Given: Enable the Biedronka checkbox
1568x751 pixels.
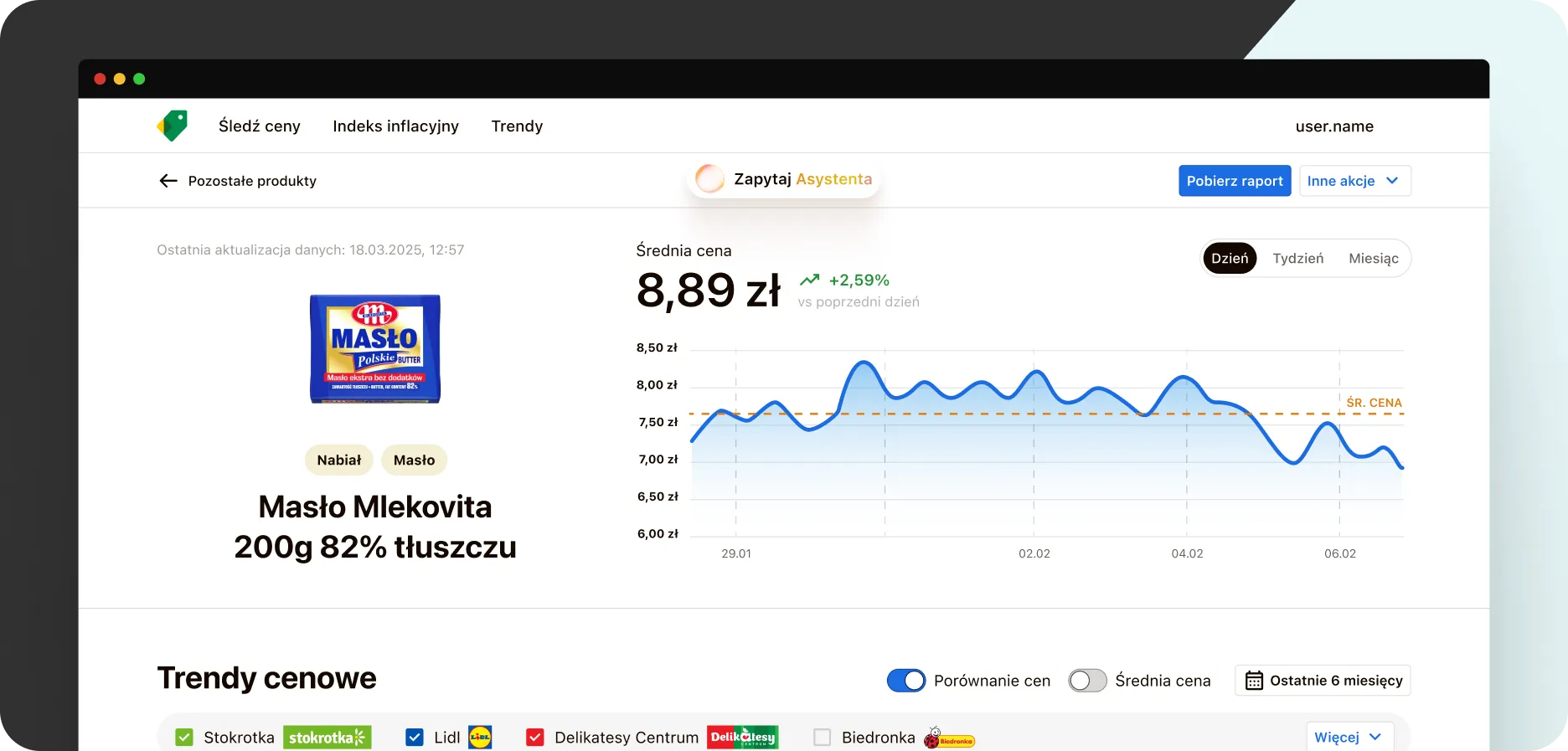Looking at the screenshot, I should click(823, 738).
